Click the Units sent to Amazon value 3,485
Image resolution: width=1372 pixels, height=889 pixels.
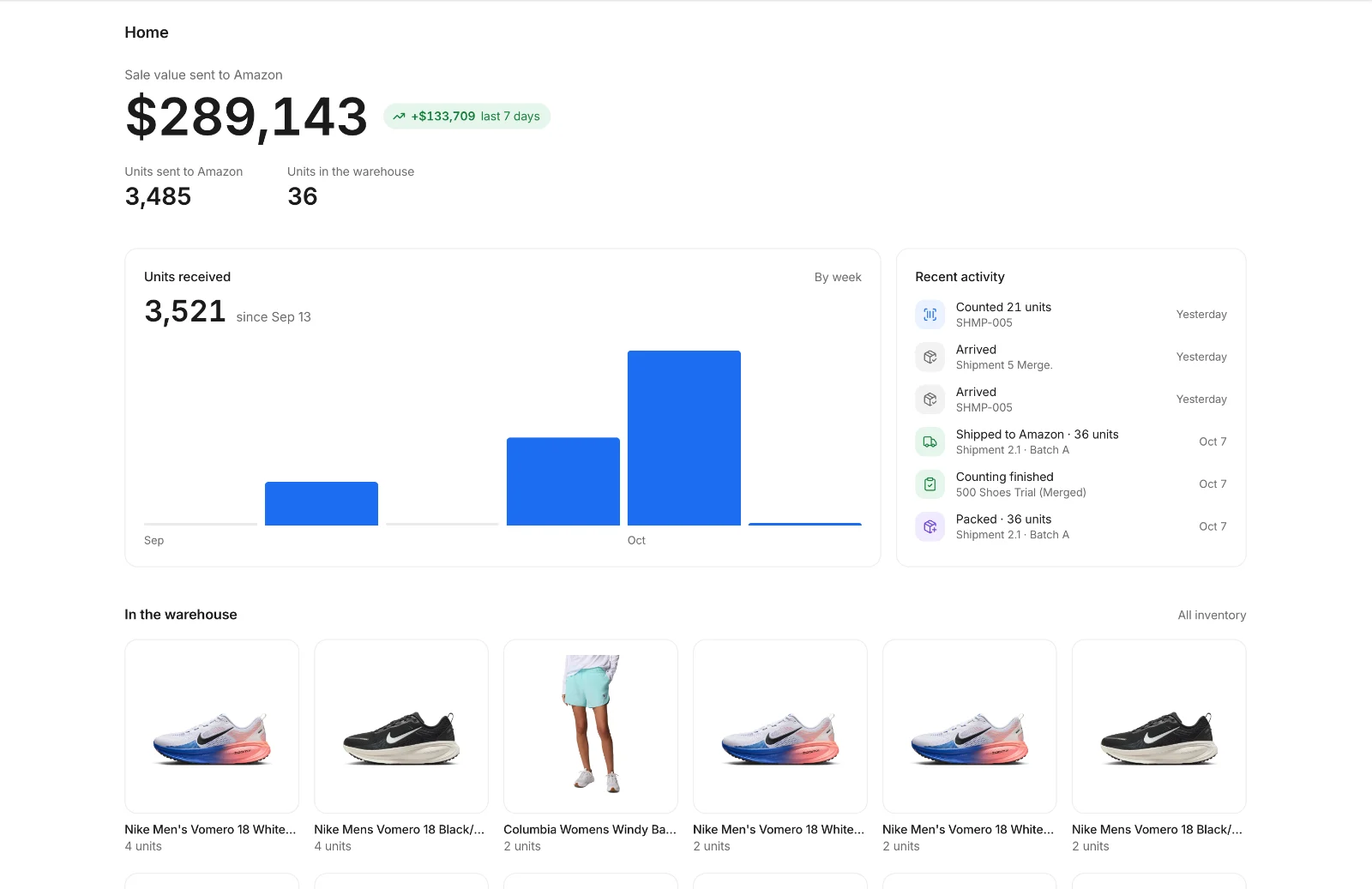tap(158, 196)
